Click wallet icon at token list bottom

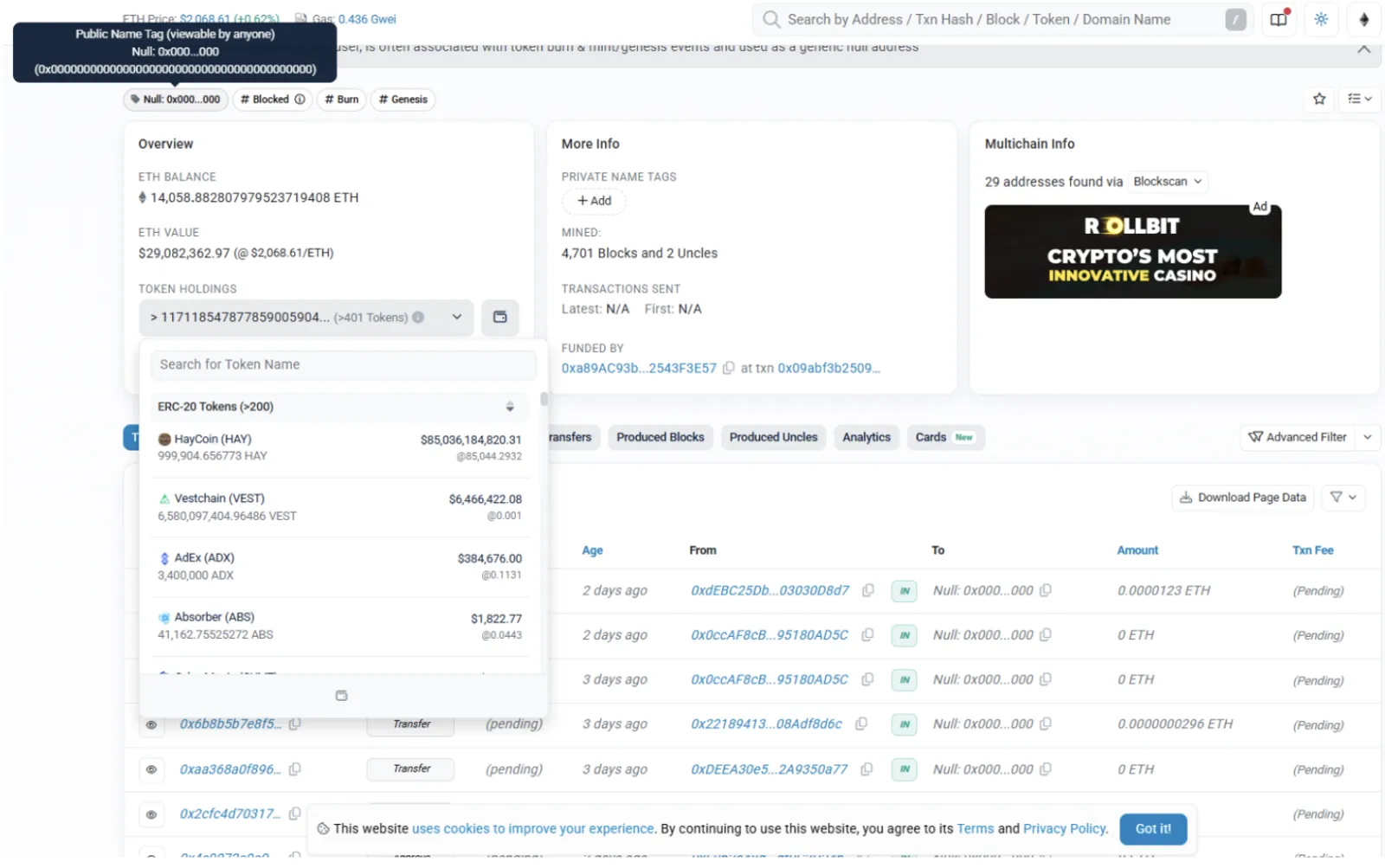coord(341,696)
